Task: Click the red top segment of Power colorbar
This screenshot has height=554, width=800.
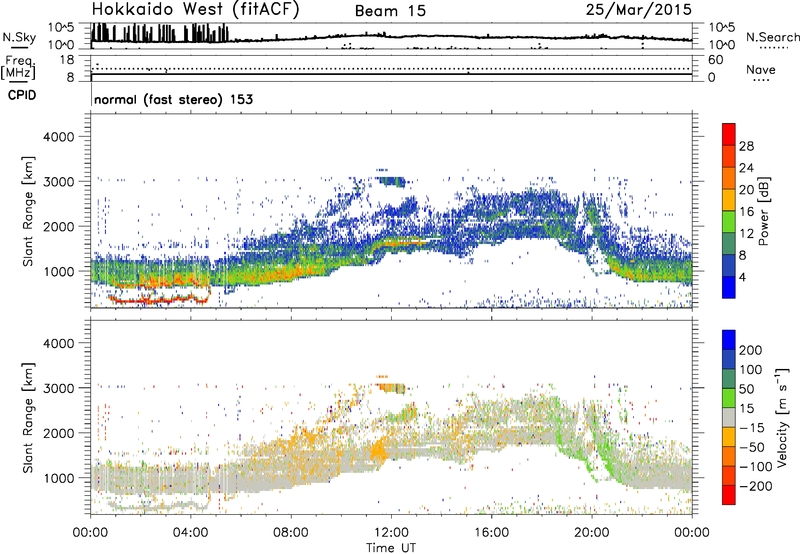Action: click(729, 134)
